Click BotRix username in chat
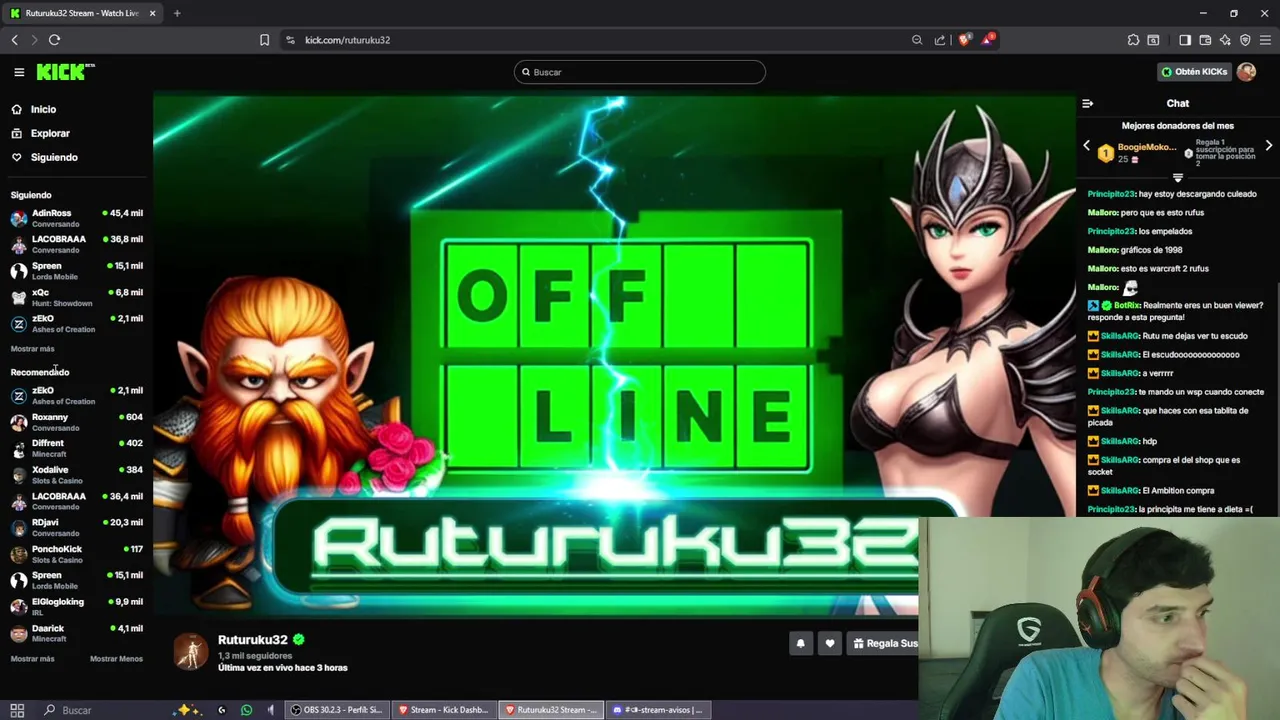Image resolution: width=1280 pixels, height=720 pixels. point(1126,305)
